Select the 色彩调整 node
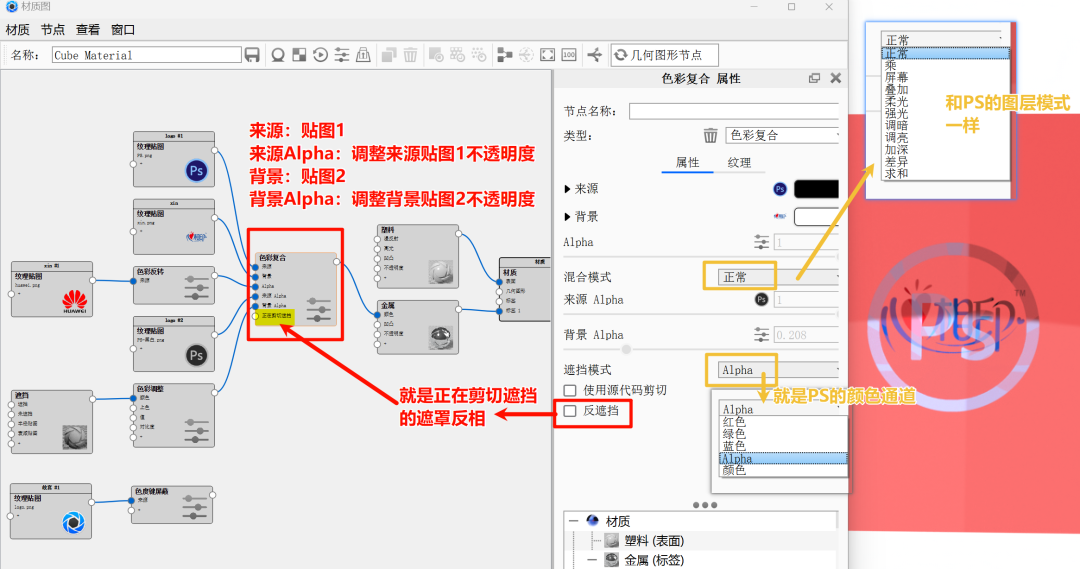1080x569 pixels. coord(174,415)
